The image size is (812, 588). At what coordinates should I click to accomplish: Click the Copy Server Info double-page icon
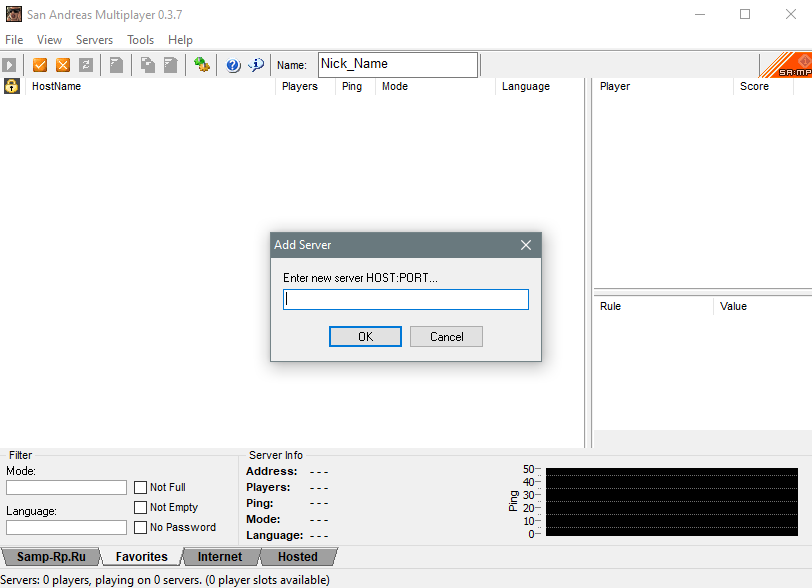[148, 65]
